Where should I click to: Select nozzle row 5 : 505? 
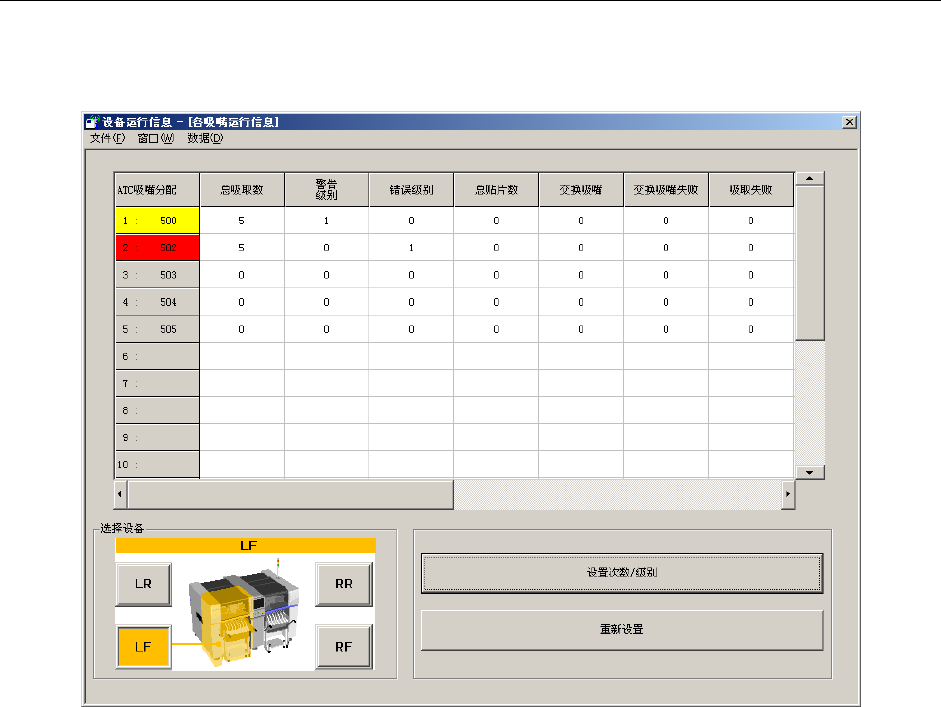tap(157, 329)
